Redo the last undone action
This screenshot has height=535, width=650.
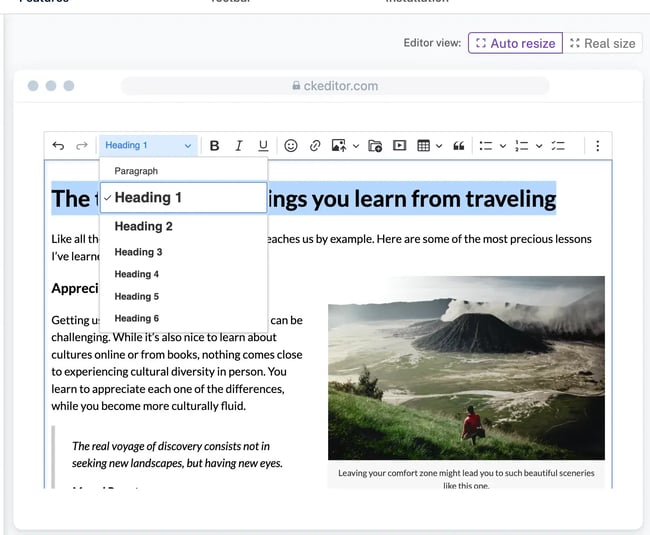point(82,145)
